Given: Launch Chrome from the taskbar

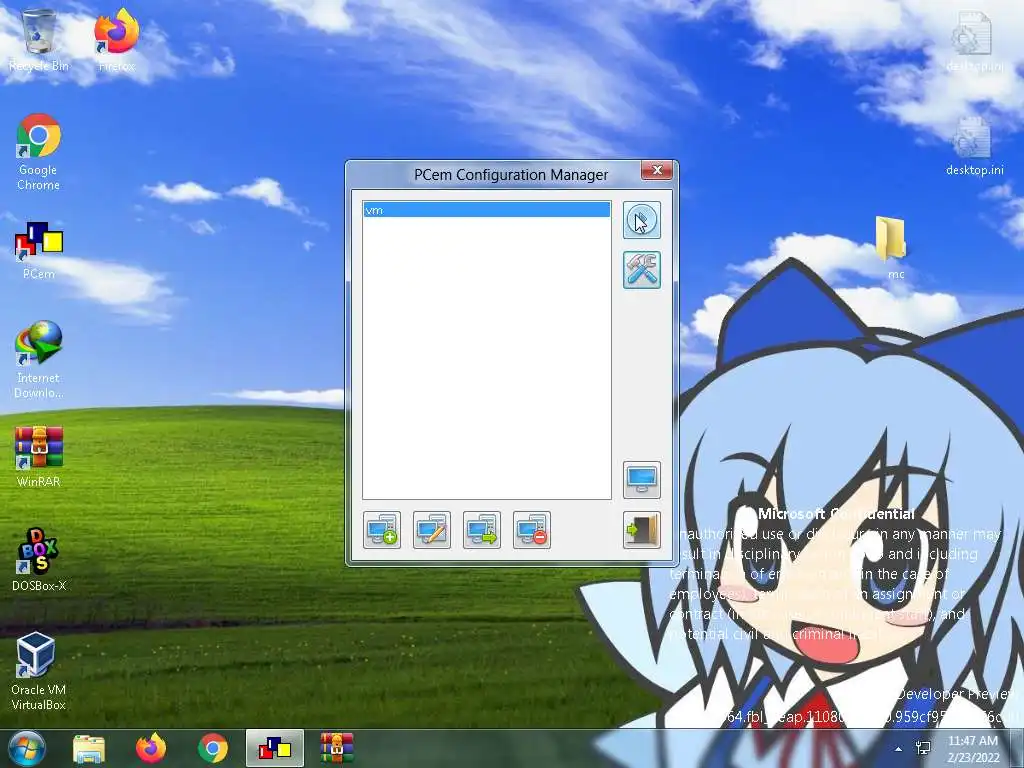Looking at the screenshot, I should (x=213, y=748).
